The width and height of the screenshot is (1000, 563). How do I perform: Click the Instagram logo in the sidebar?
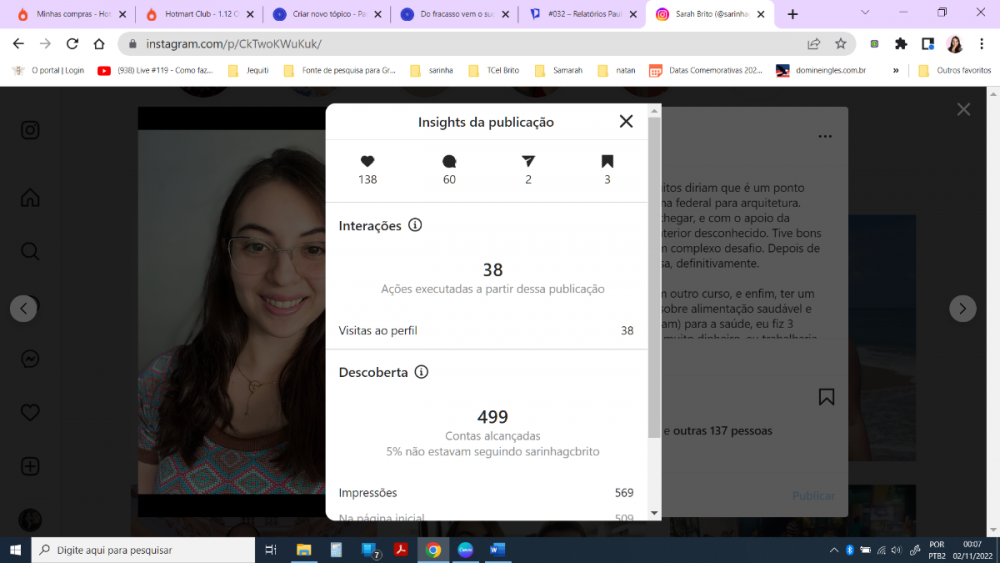point(30,130)
